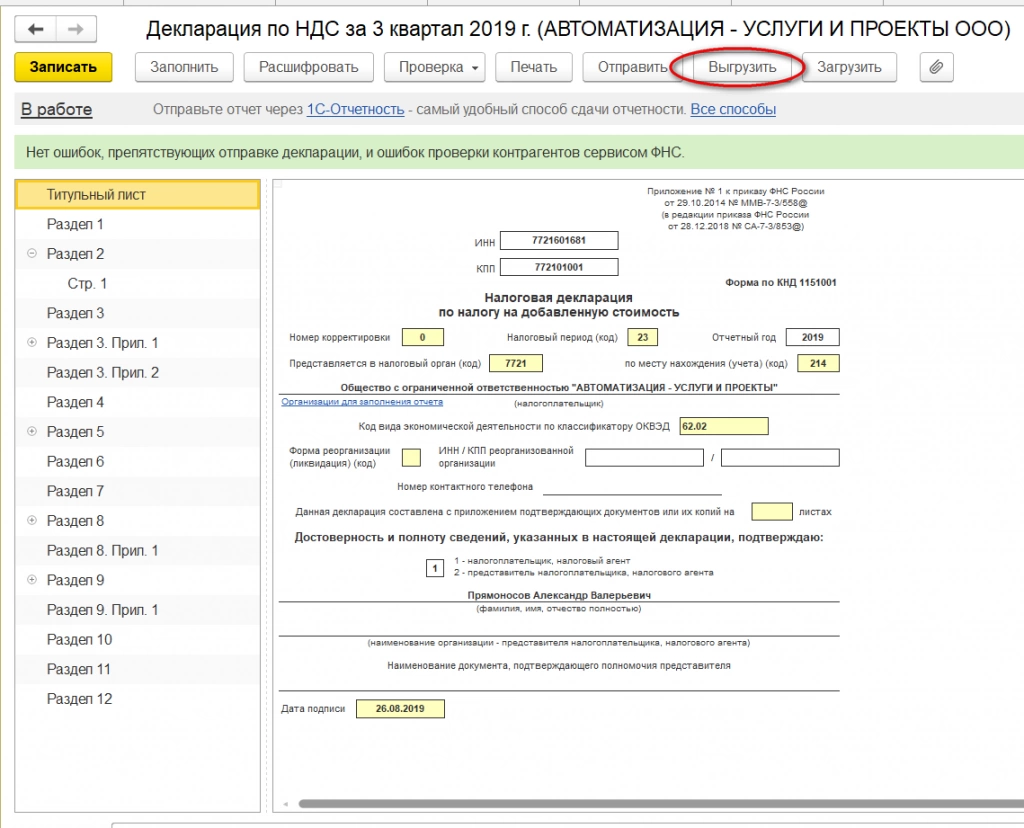Click the signer name Прямоносов Александр Валерьевич

(559, 596)
